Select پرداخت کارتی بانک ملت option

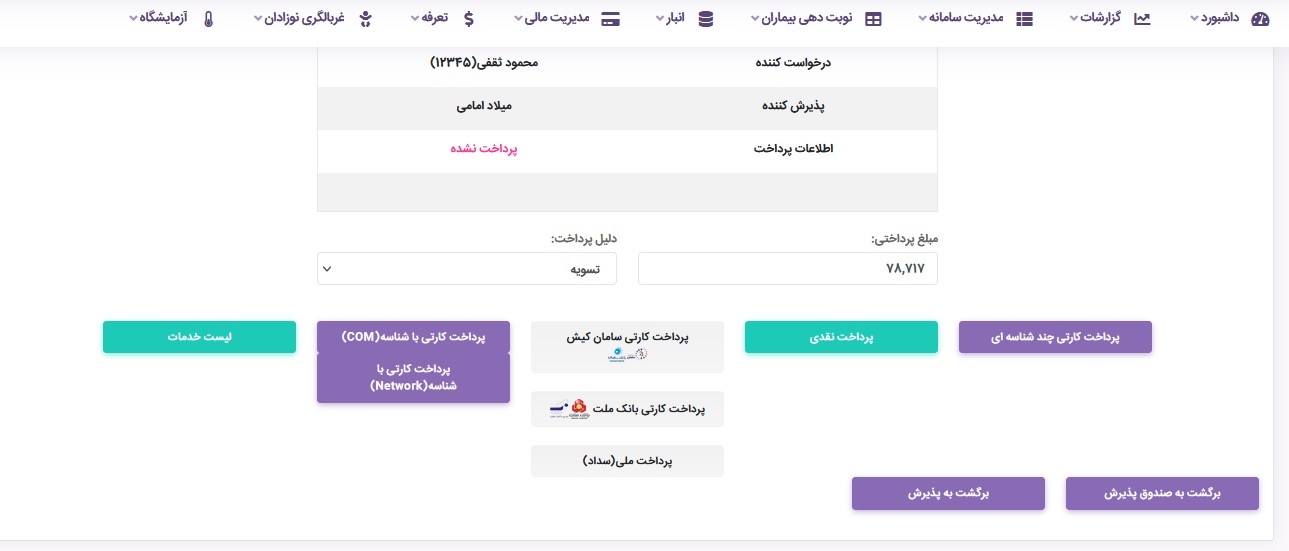click(627, 409)
